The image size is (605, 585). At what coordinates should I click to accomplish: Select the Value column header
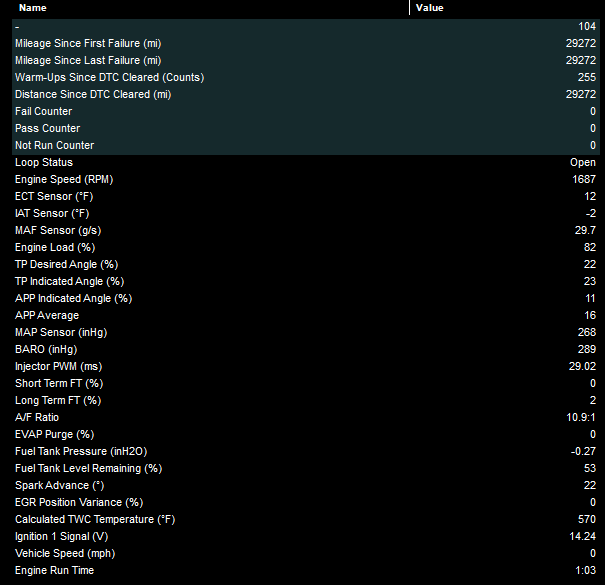point(505,8)
